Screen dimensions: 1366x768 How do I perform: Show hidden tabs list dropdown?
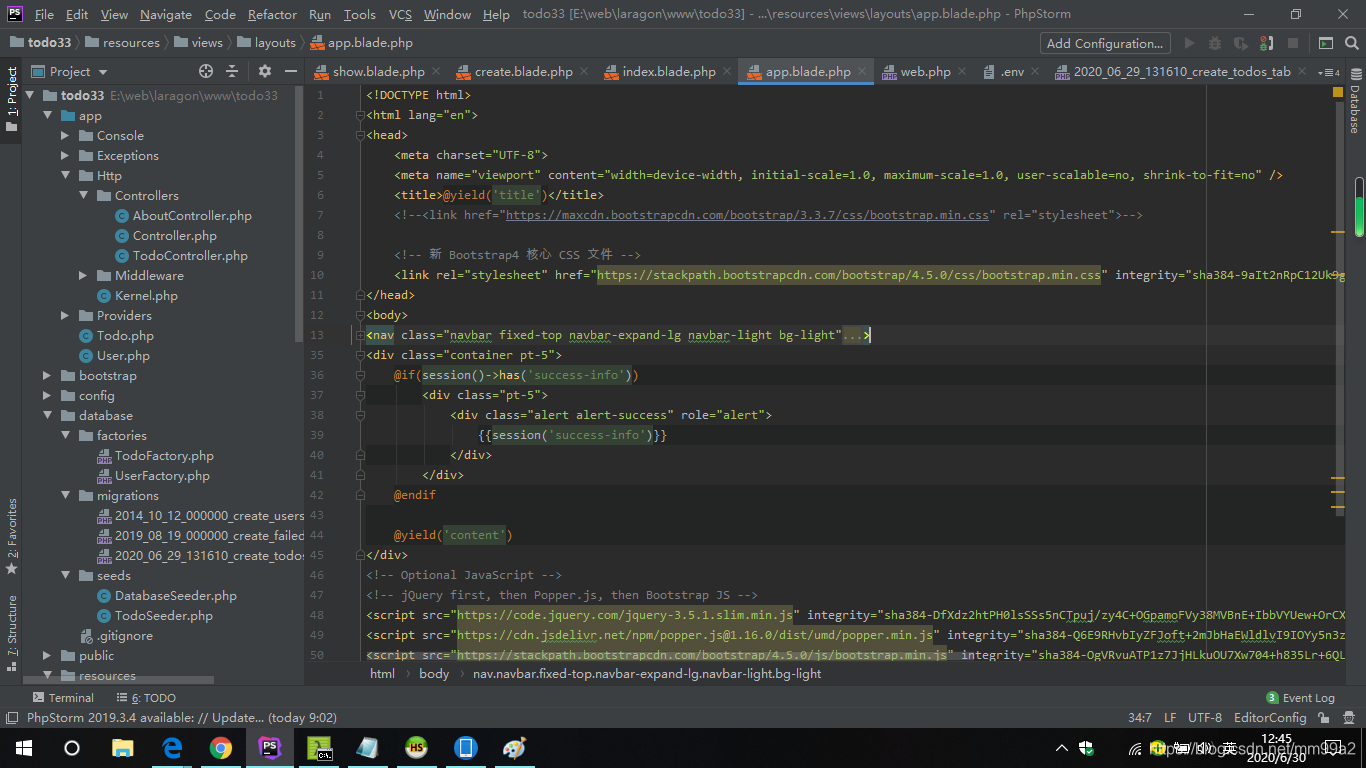point(1329,72)
